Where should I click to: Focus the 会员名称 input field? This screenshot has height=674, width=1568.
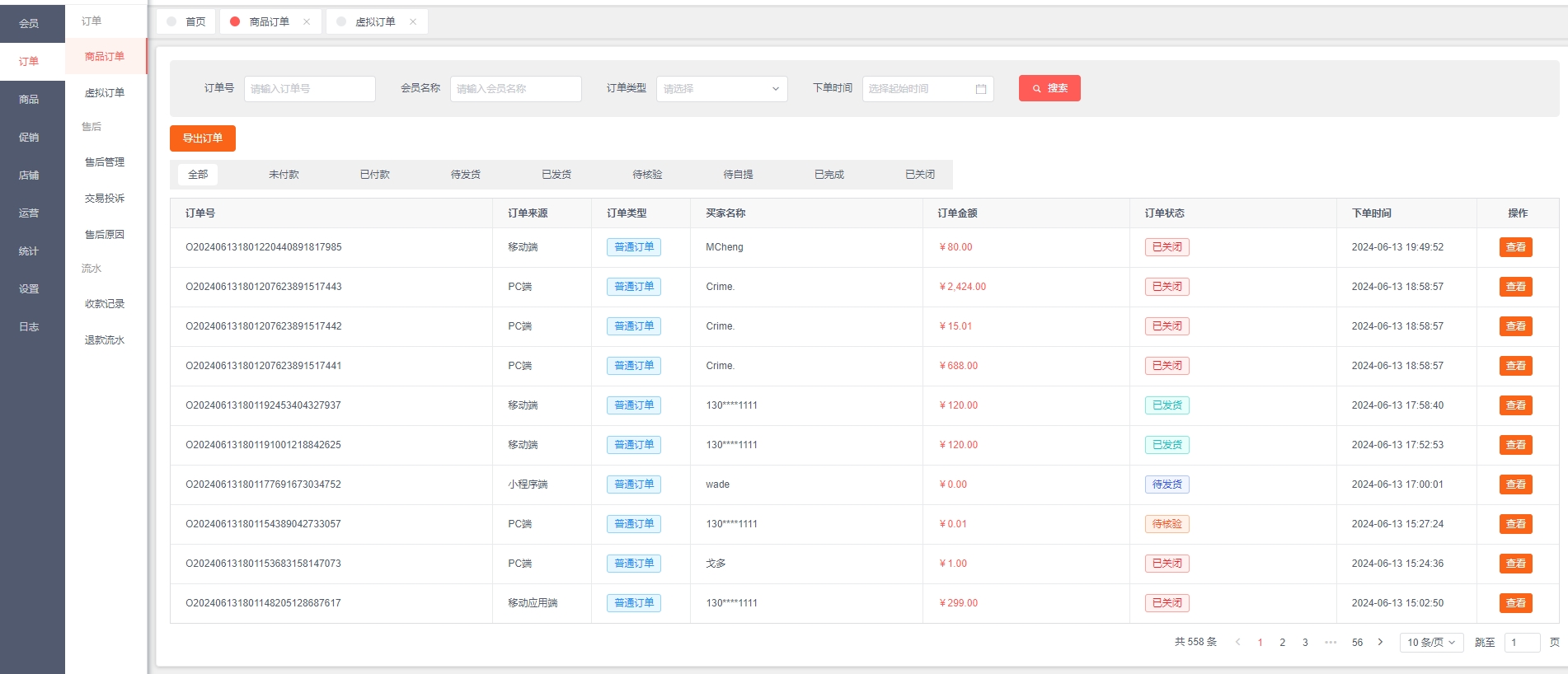pyautogui.click(x=516, y=89)
